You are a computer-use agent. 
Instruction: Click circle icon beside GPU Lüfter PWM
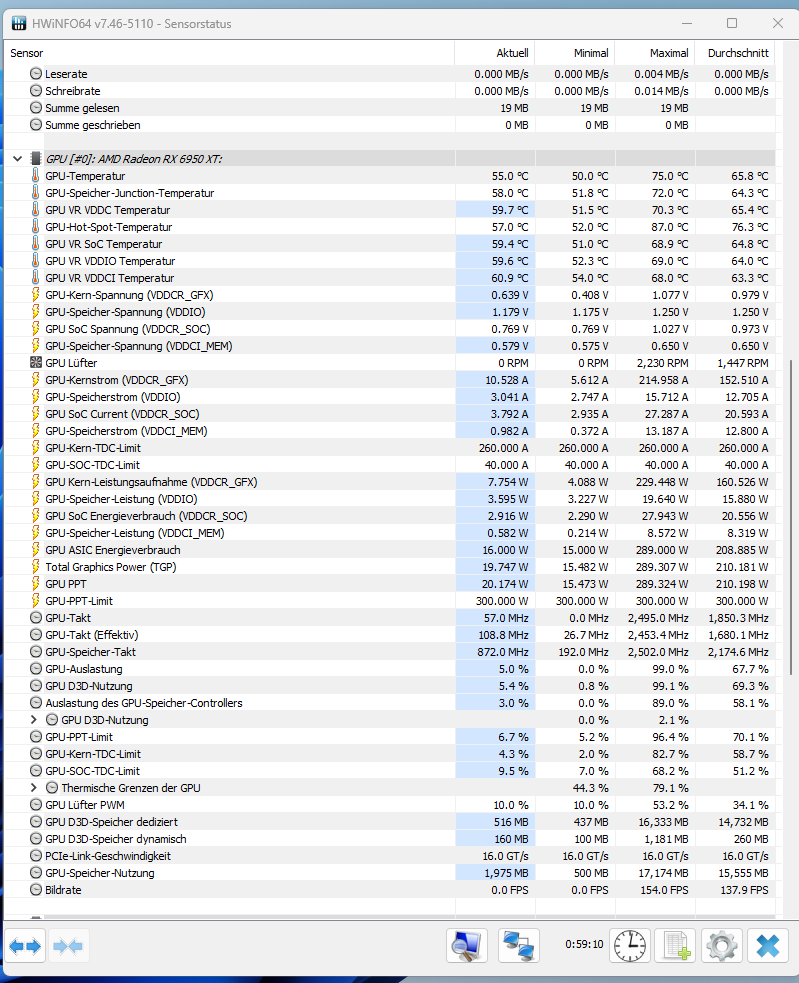point(36,804)
